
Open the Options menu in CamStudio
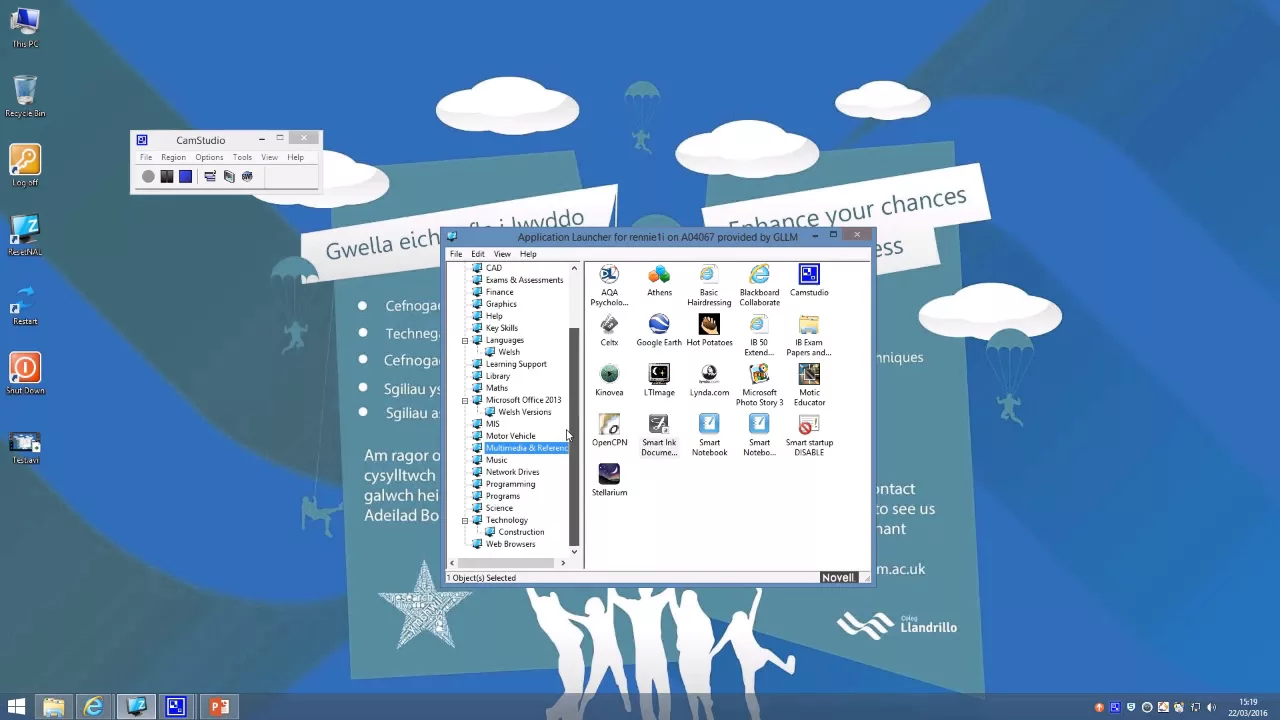[209, 157]
